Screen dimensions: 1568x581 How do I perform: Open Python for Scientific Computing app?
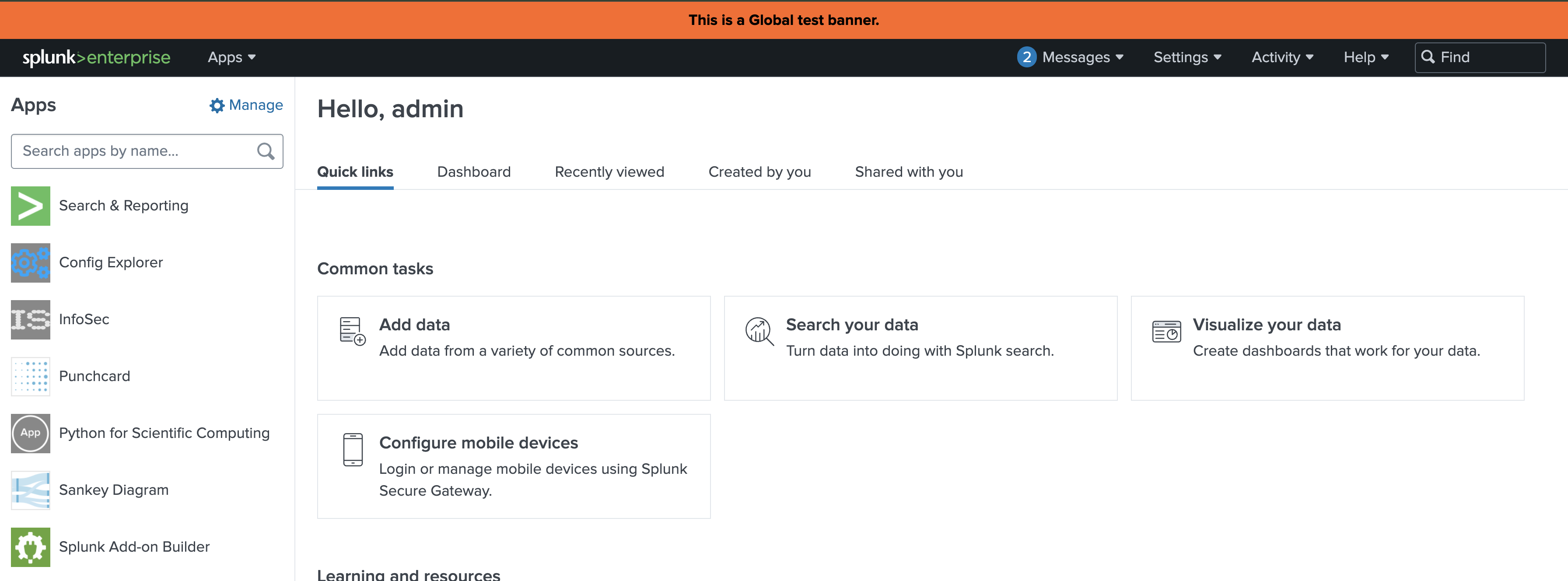[164, 433]
